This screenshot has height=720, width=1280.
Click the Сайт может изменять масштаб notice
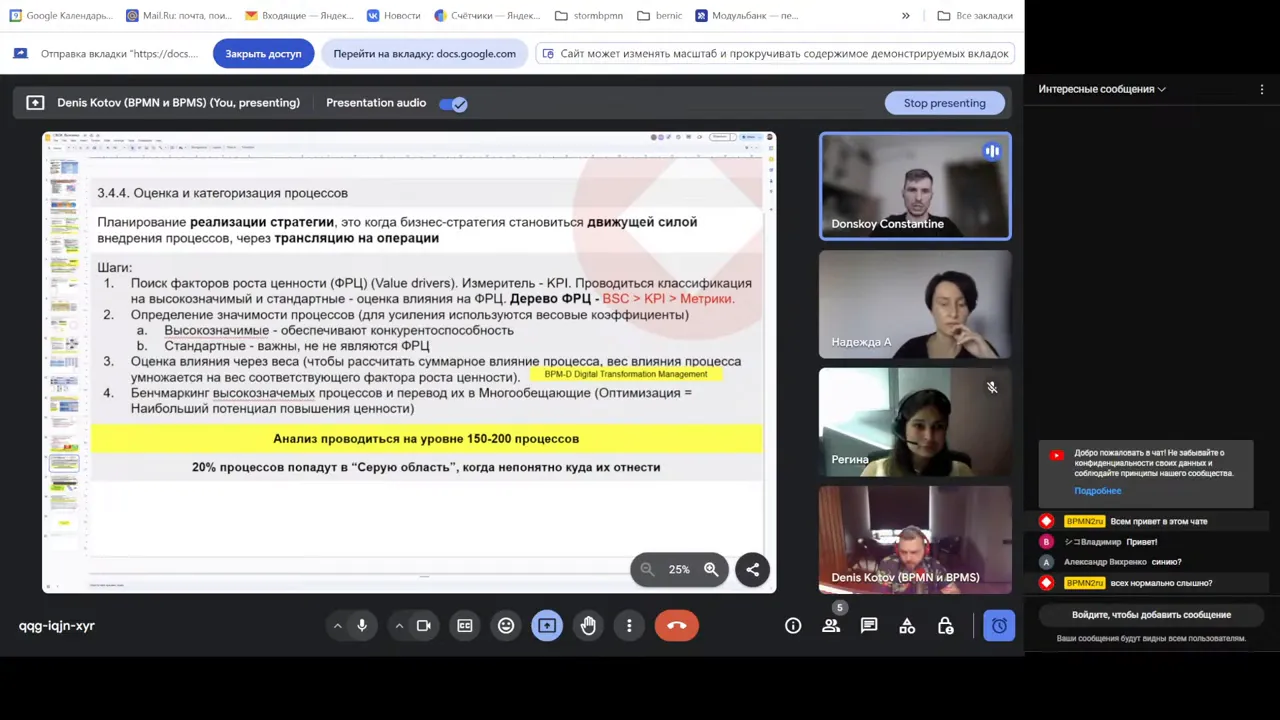point(776,54)
